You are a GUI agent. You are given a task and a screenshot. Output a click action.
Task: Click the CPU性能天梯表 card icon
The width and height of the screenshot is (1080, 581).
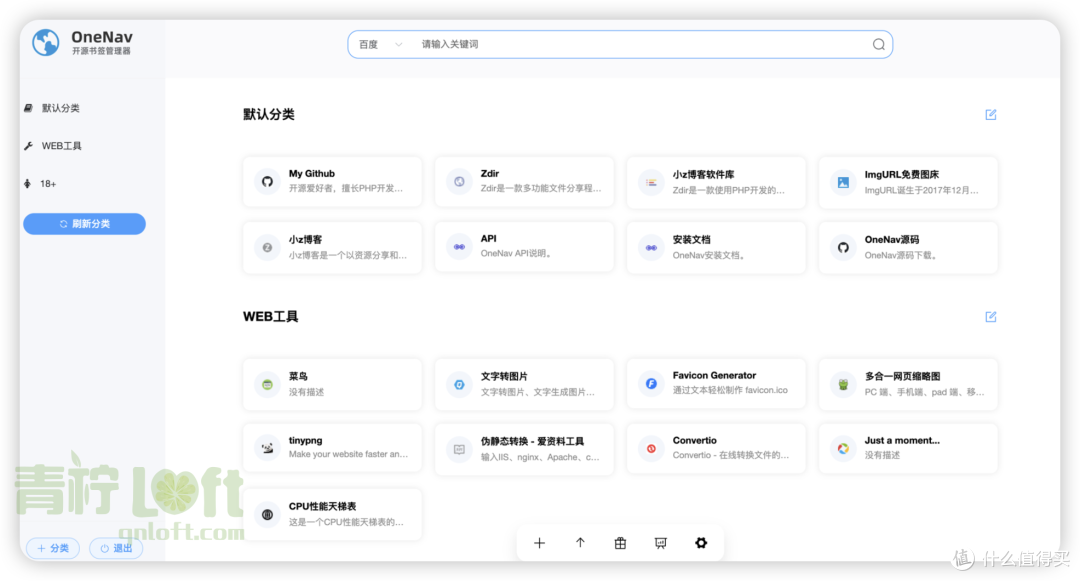point(267,514)
